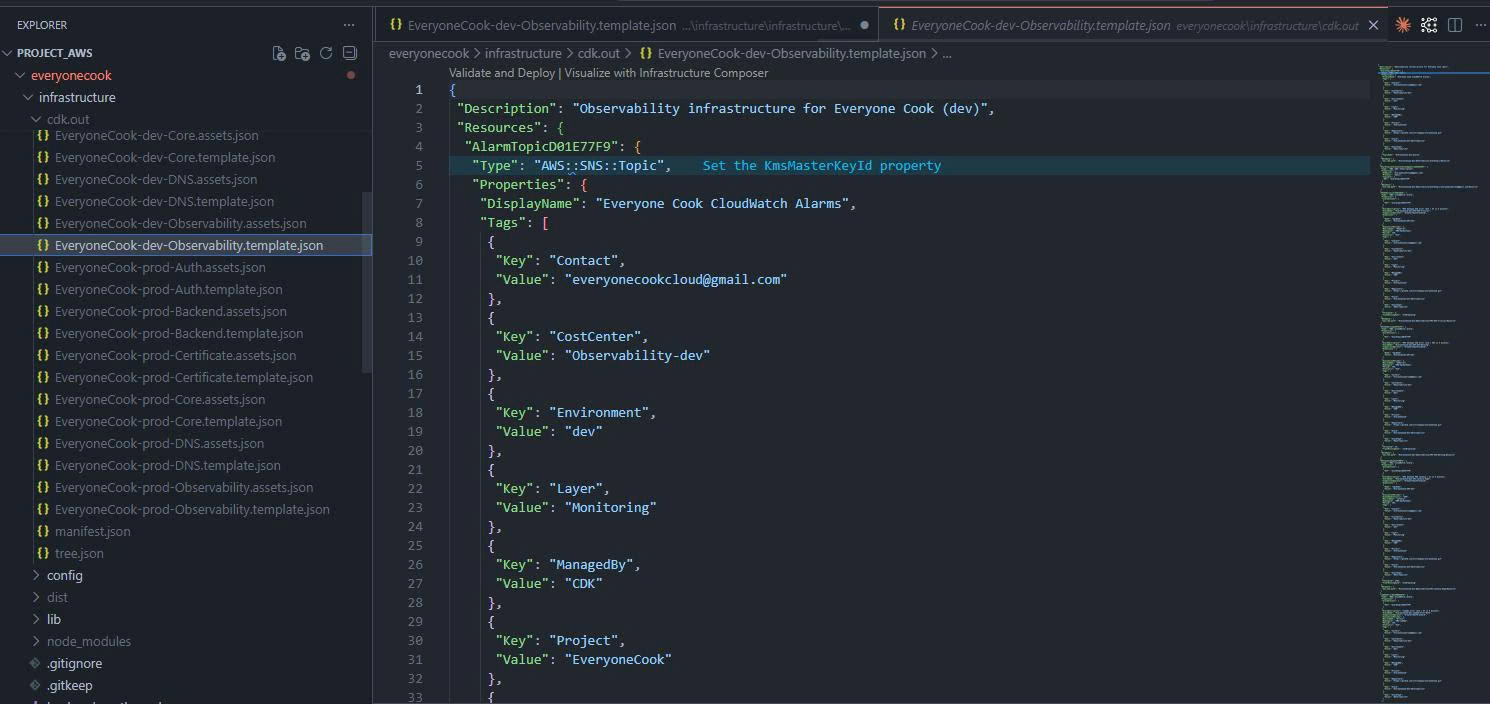Click the EXPLORER panel title
The width and height of the screenshot is (1490, 704).
42,25
